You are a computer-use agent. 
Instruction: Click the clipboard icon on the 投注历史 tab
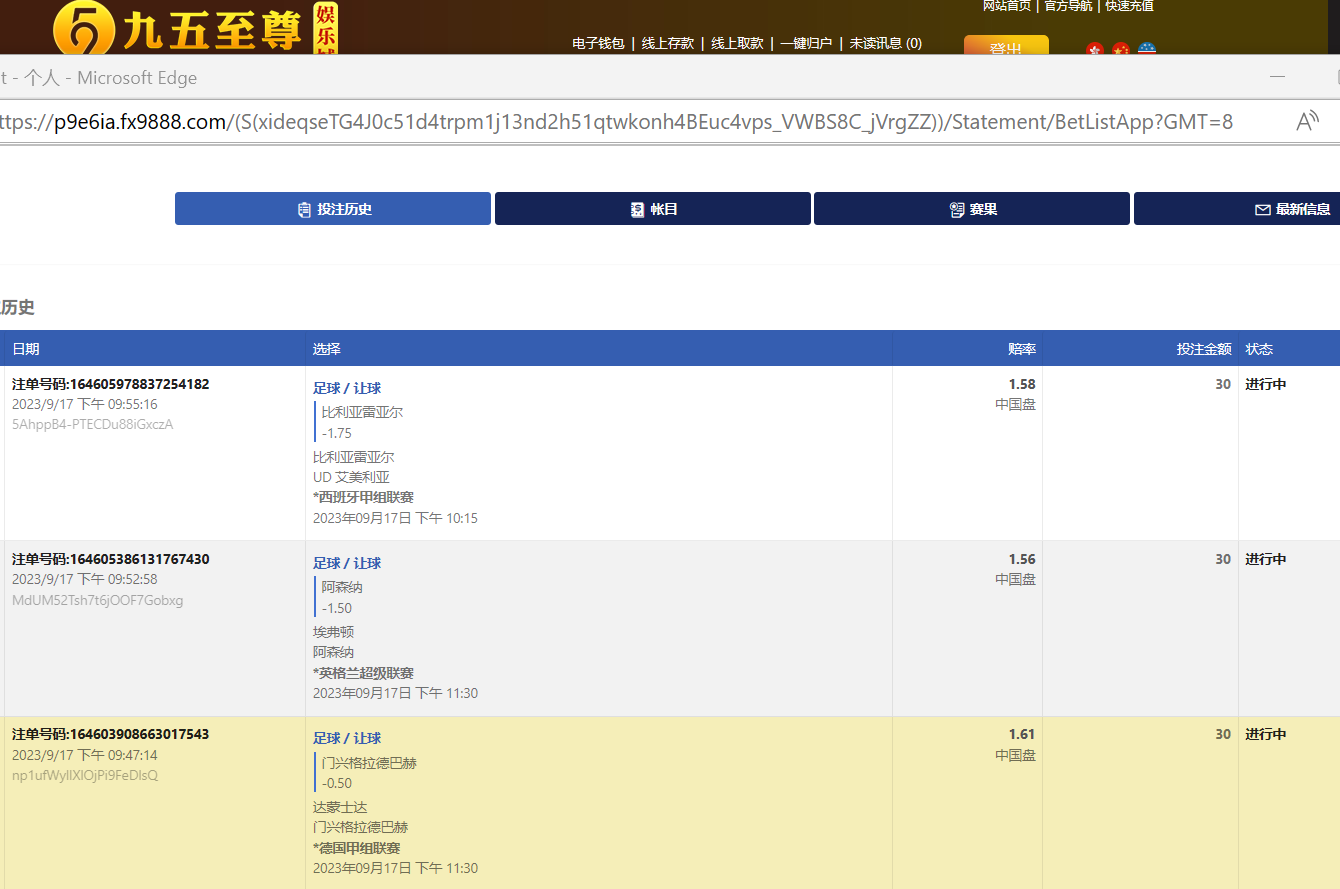[304, 210]
